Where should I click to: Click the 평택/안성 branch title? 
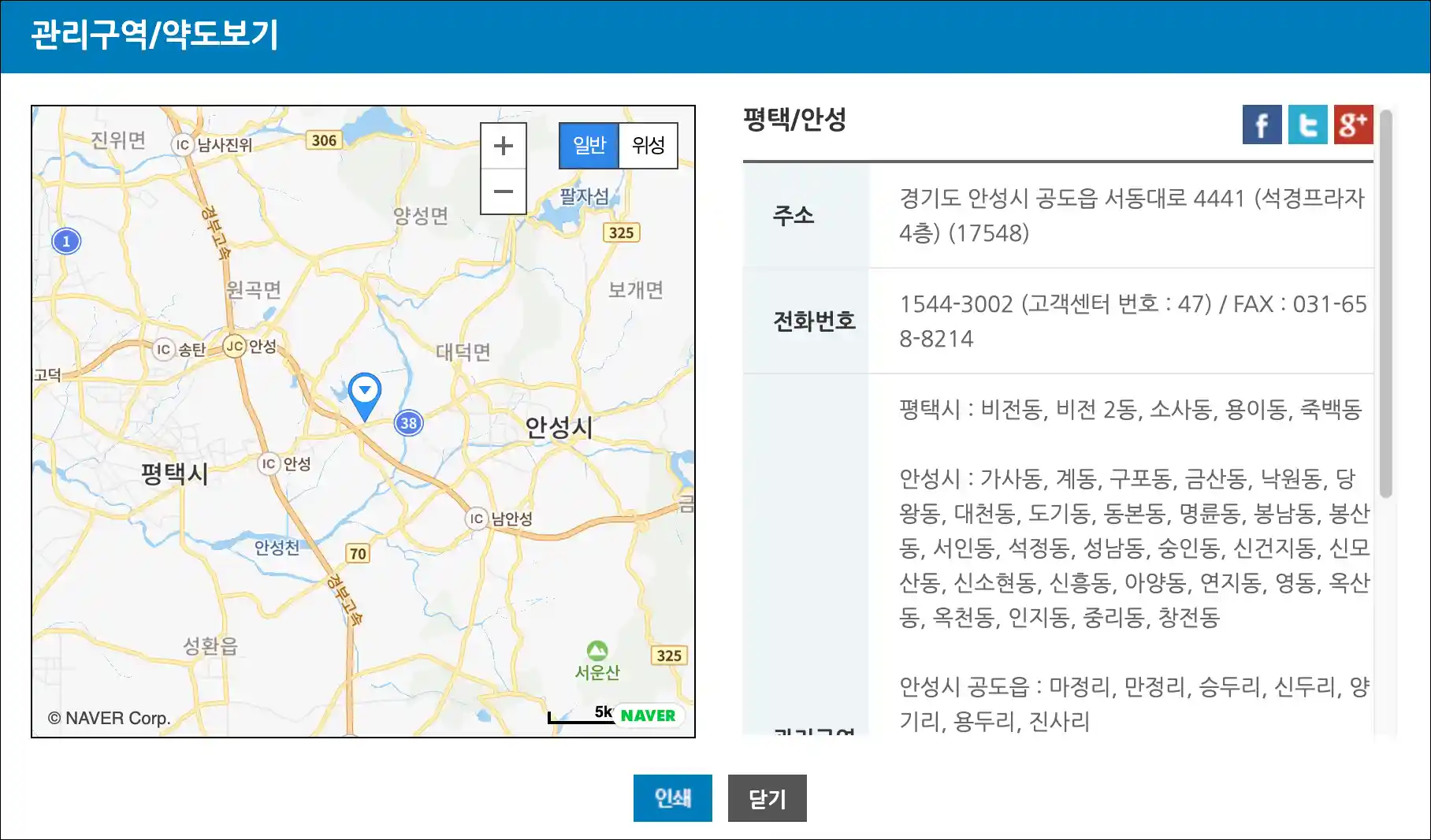(x=794, y=120)
